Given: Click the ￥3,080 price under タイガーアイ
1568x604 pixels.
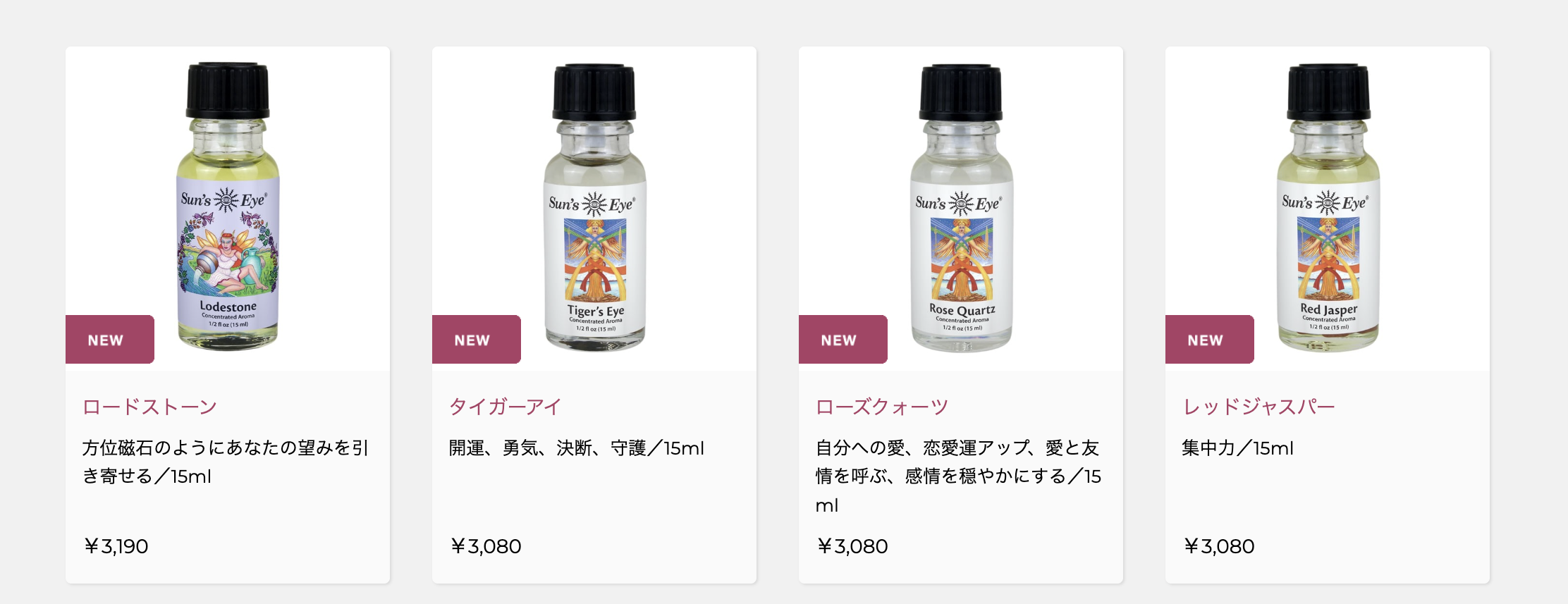Looking at the screenshot, I should (x=485, y=546).
